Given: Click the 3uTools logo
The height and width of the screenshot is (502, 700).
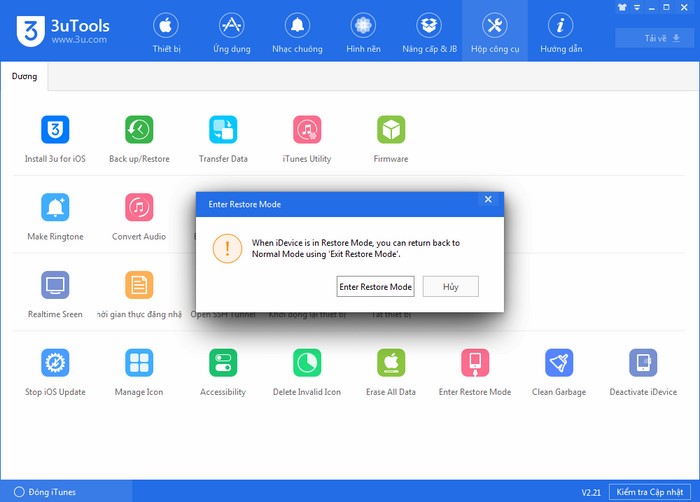Looking at the screenshot, I should 63,30.
